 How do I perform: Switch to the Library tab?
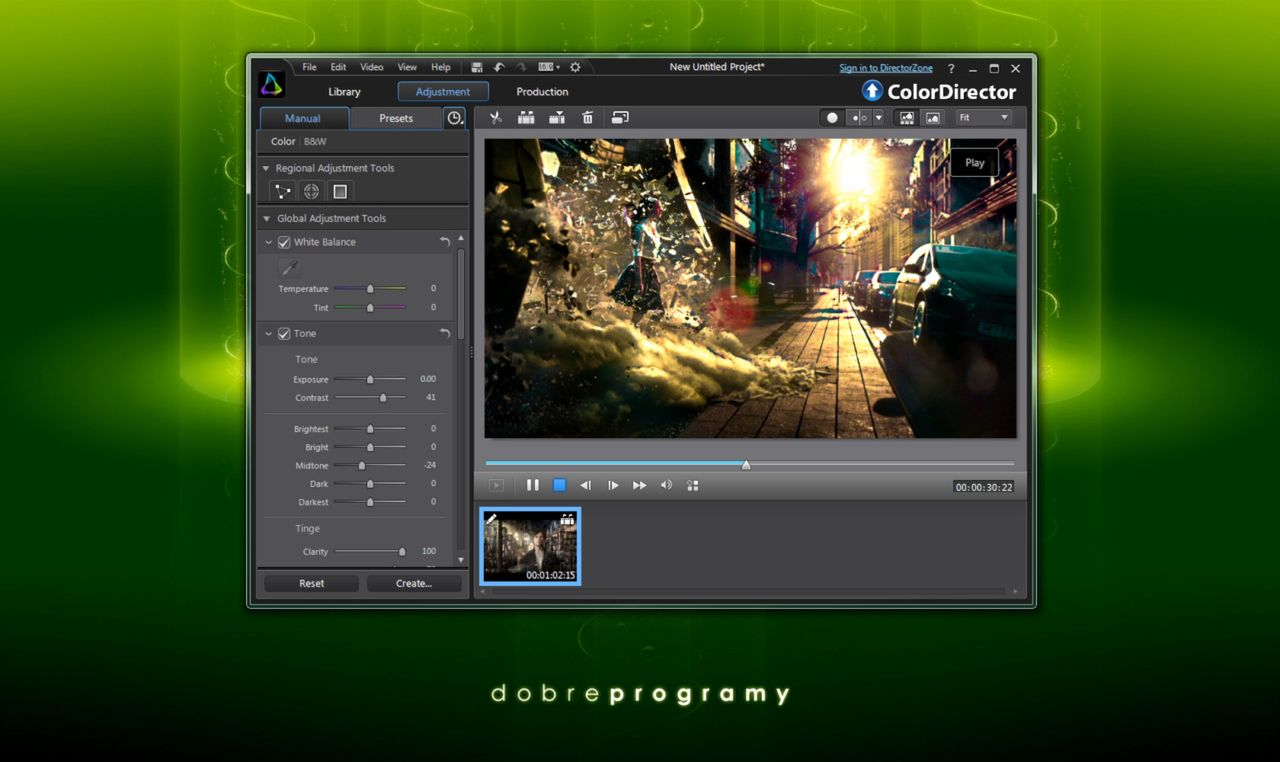(345, 92)
